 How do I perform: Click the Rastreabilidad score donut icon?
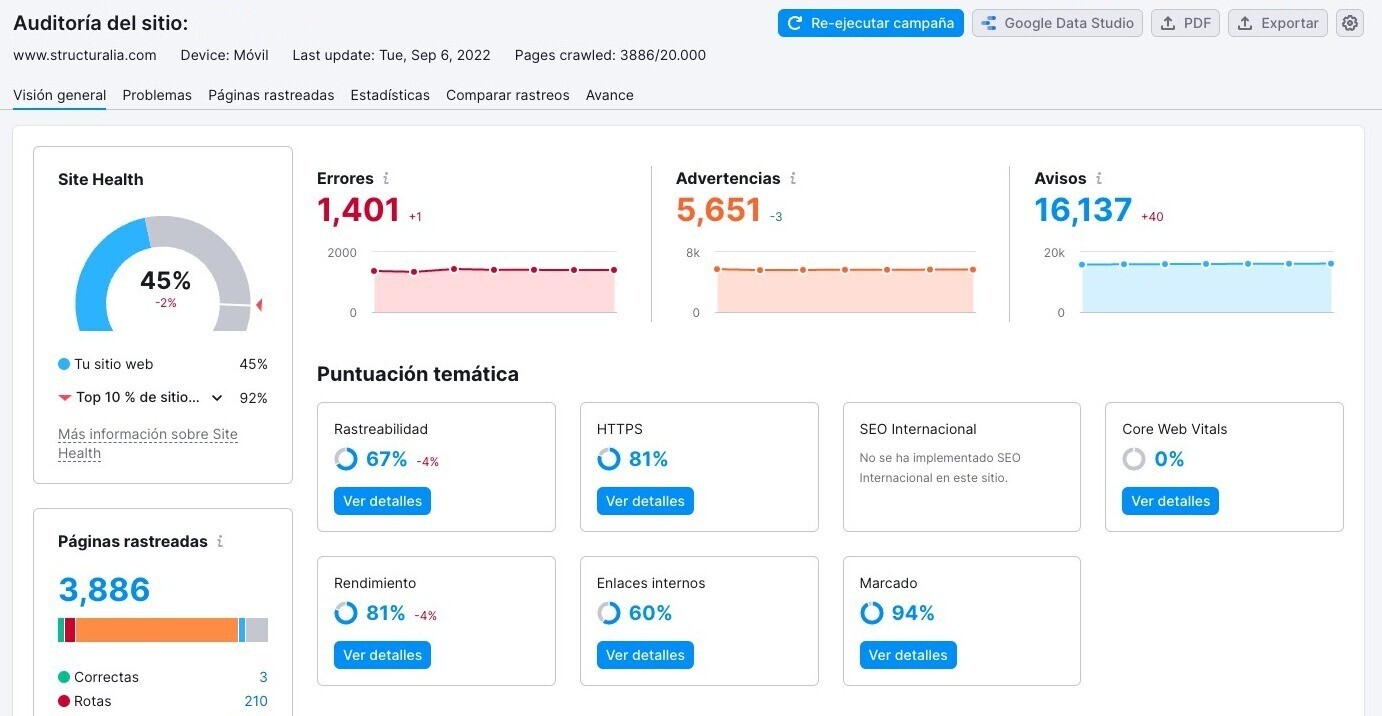point(346,459)
